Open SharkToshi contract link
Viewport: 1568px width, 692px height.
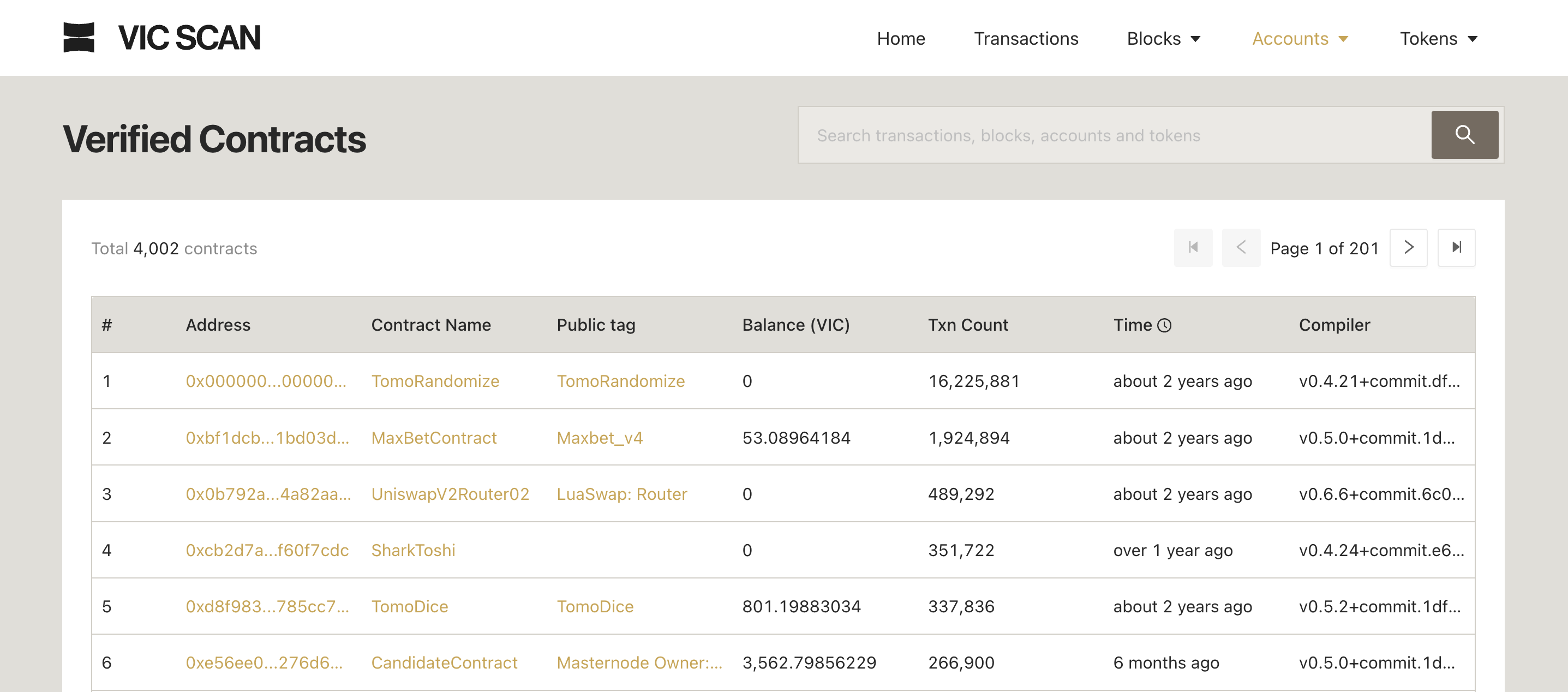412,550
